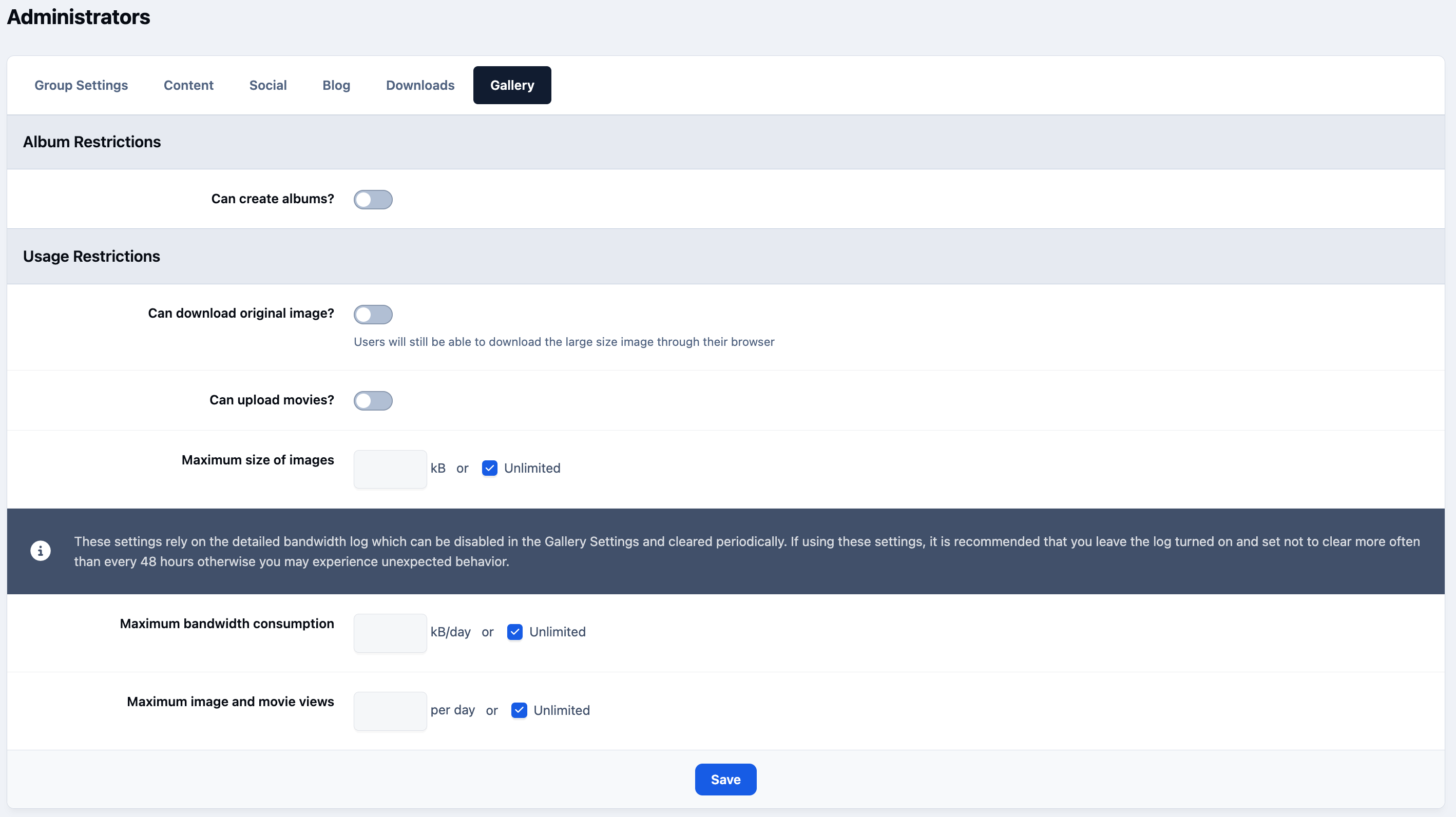1456x817 pixels.
Task: Toggle Can download original image switch
Action: [373, 314]
